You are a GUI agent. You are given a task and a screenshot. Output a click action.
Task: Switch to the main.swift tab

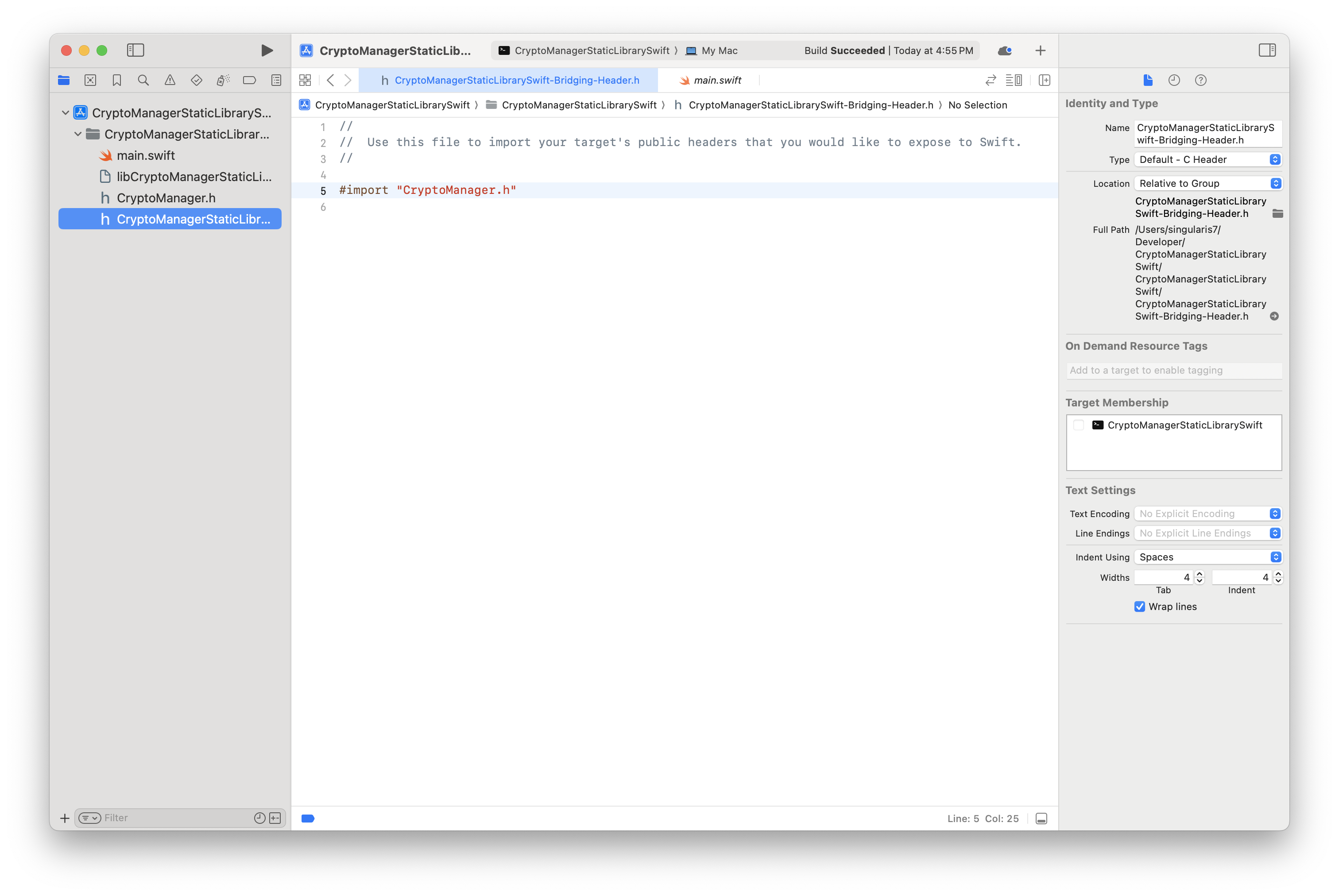716,81
